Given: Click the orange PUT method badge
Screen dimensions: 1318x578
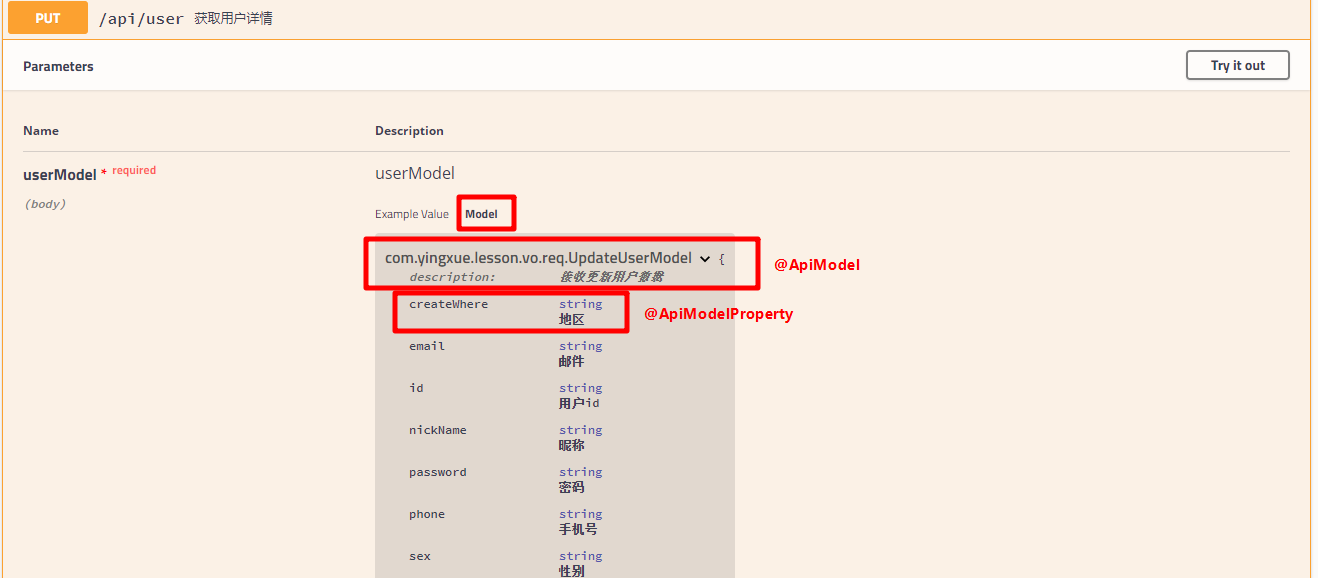Looking at the screenshot, I should (47, 17).
